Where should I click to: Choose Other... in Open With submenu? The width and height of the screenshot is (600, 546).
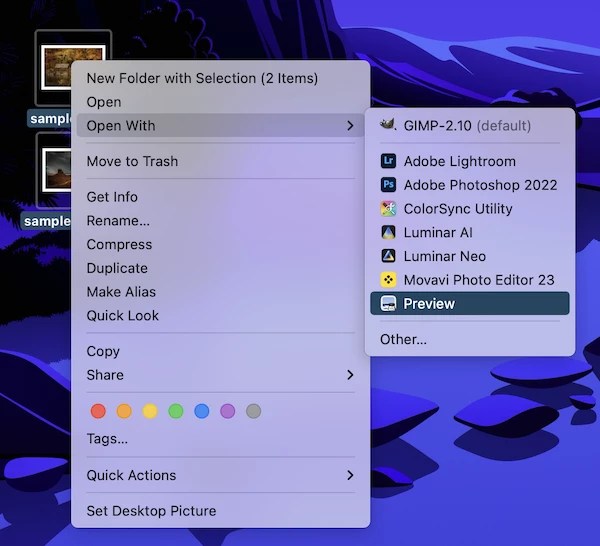(470, 339)
